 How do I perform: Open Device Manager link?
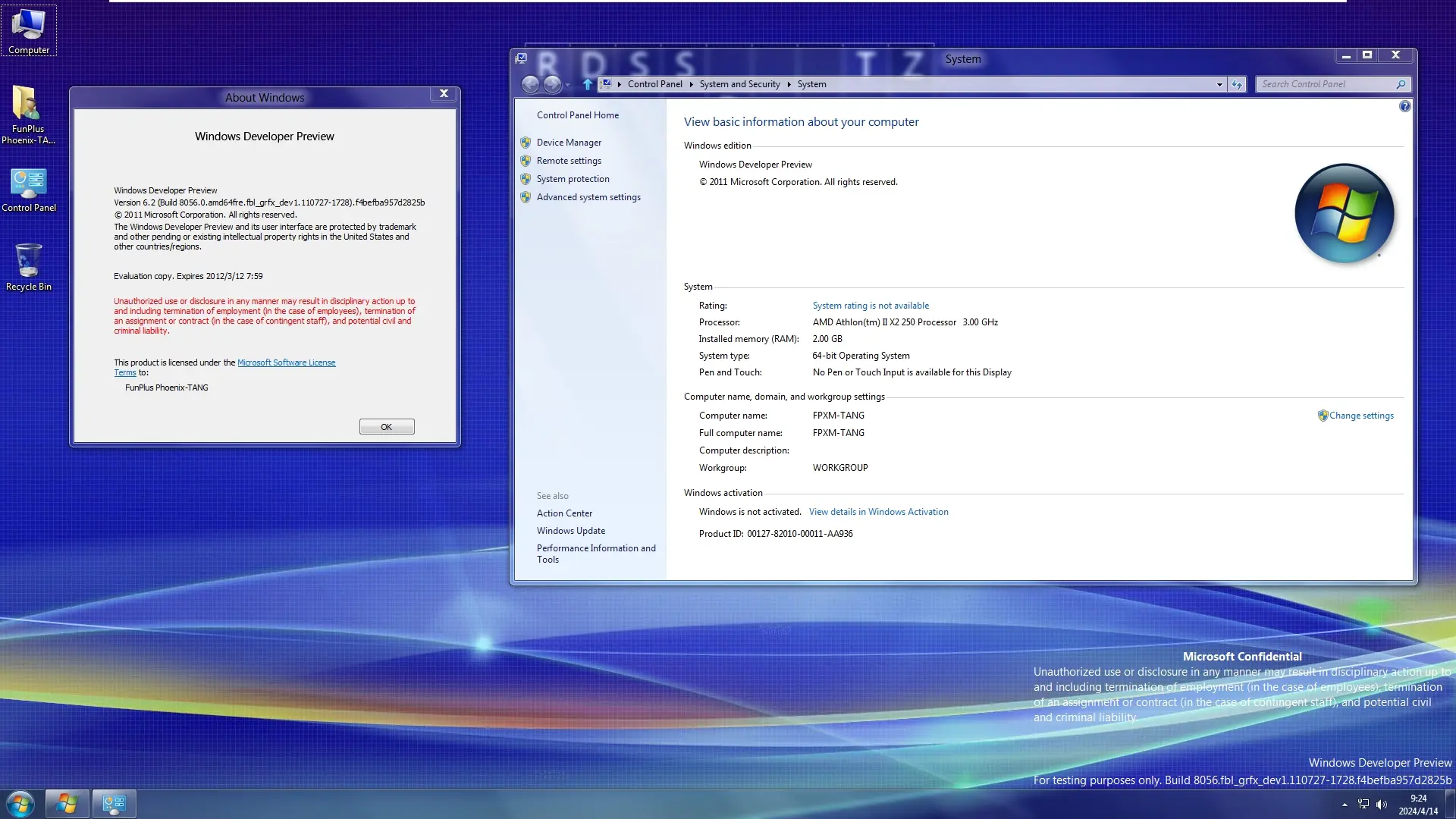tap(569, 143)
